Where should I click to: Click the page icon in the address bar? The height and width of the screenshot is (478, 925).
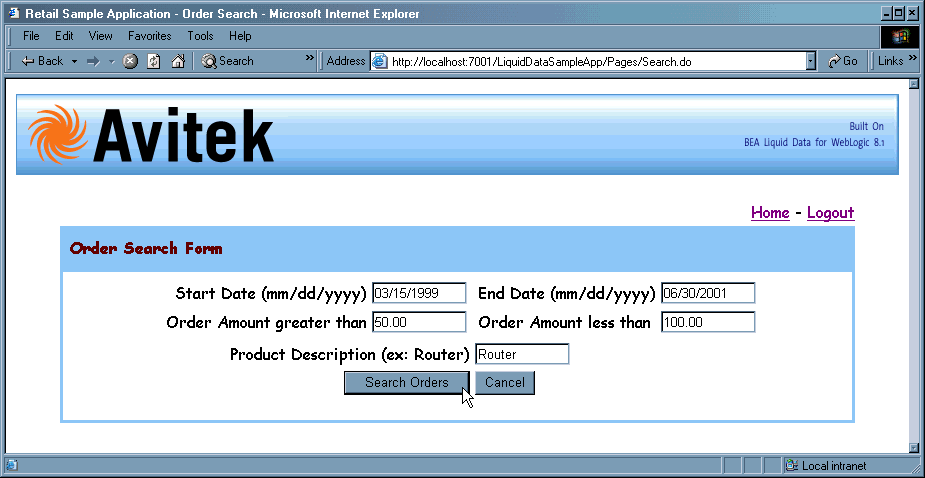click(380, 61)
